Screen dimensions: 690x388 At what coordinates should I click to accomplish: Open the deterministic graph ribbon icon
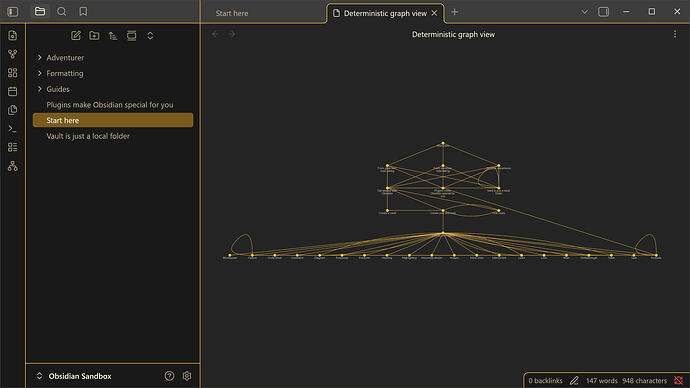click(13, 166)
